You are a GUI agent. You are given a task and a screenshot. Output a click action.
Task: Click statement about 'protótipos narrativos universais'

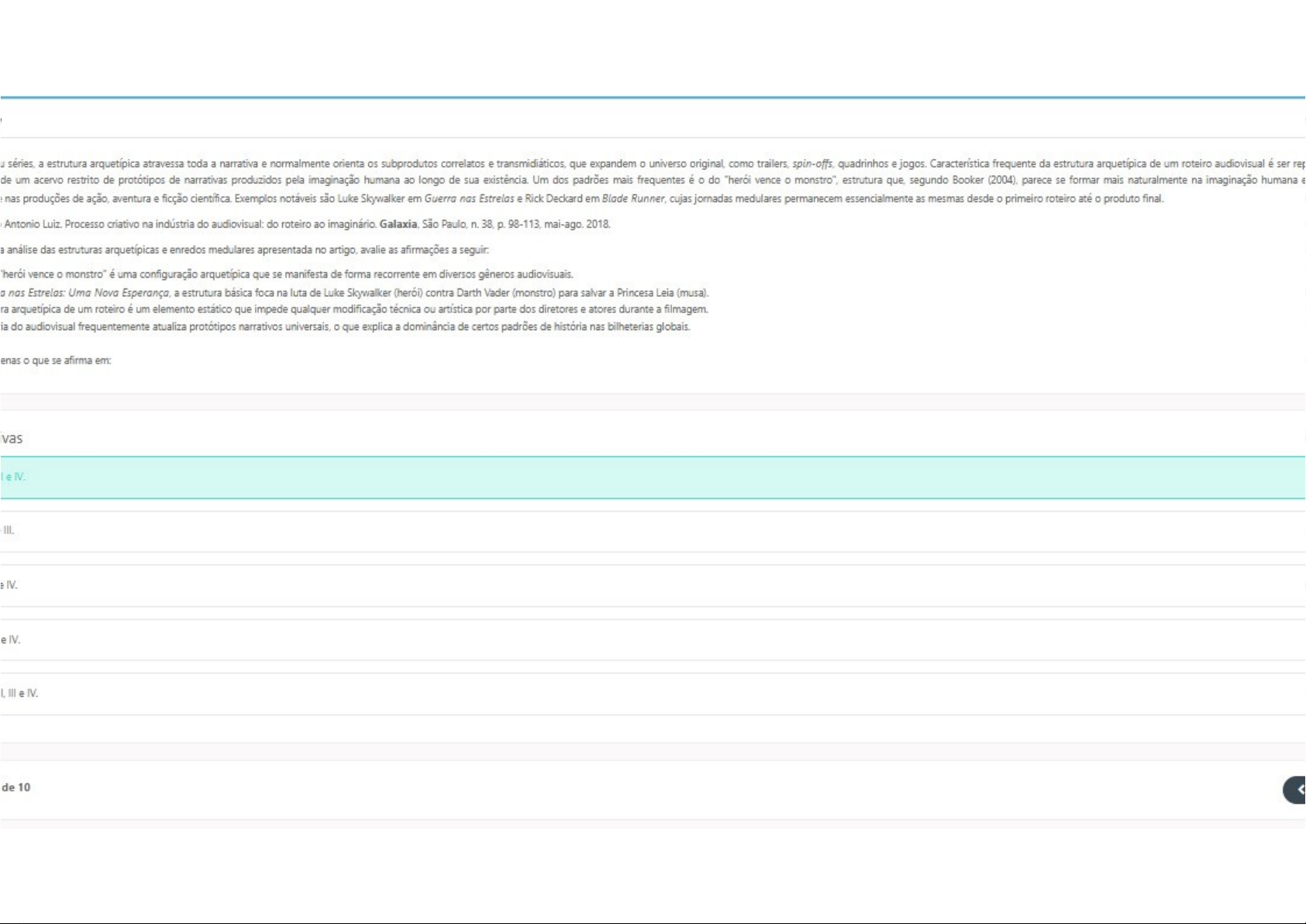point(345,326)
